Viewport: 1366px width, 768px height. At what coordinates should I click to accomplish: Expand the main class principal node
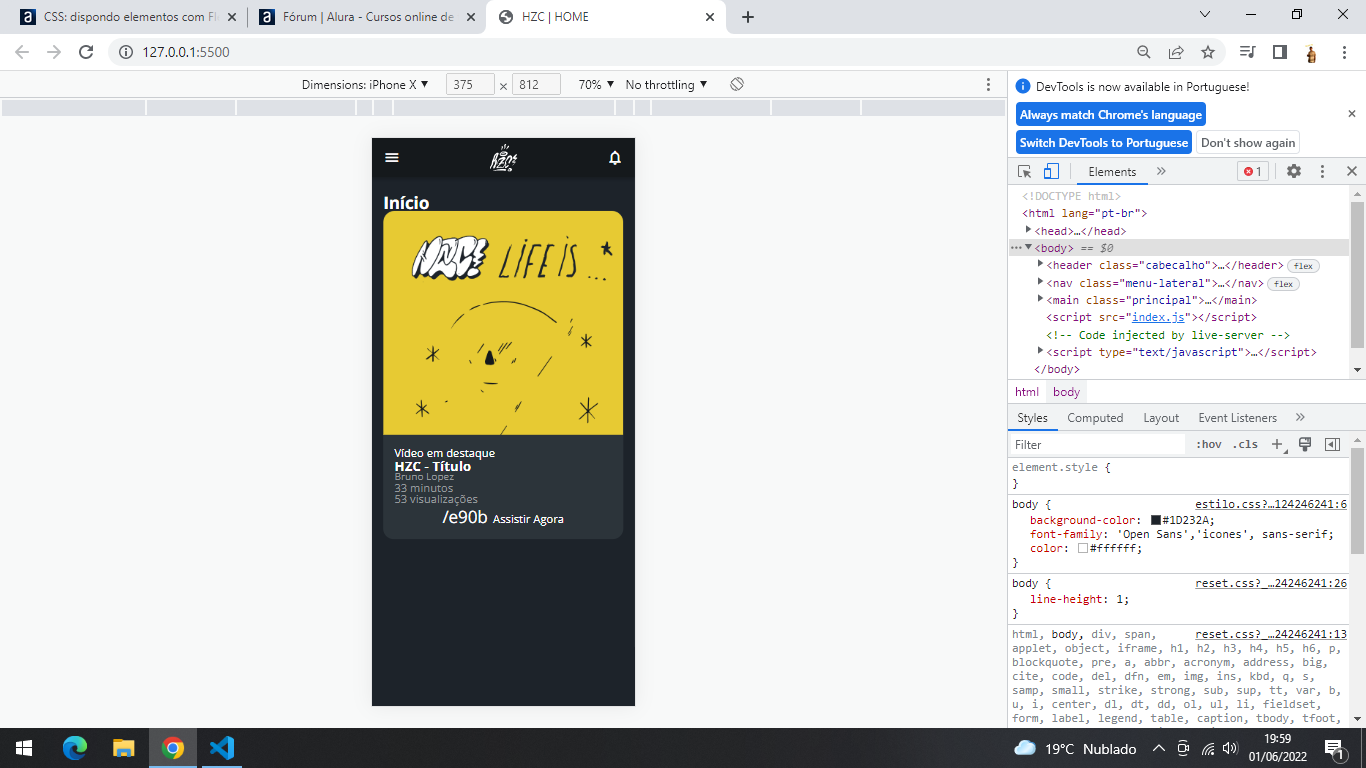[x=1041, y=299]
